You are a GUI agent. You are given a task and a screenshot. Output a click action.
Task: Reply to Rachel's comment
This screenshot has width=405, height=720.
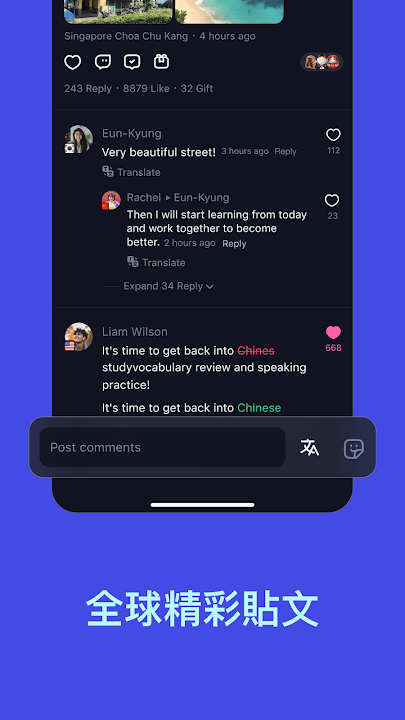click(x=234, y=244)
